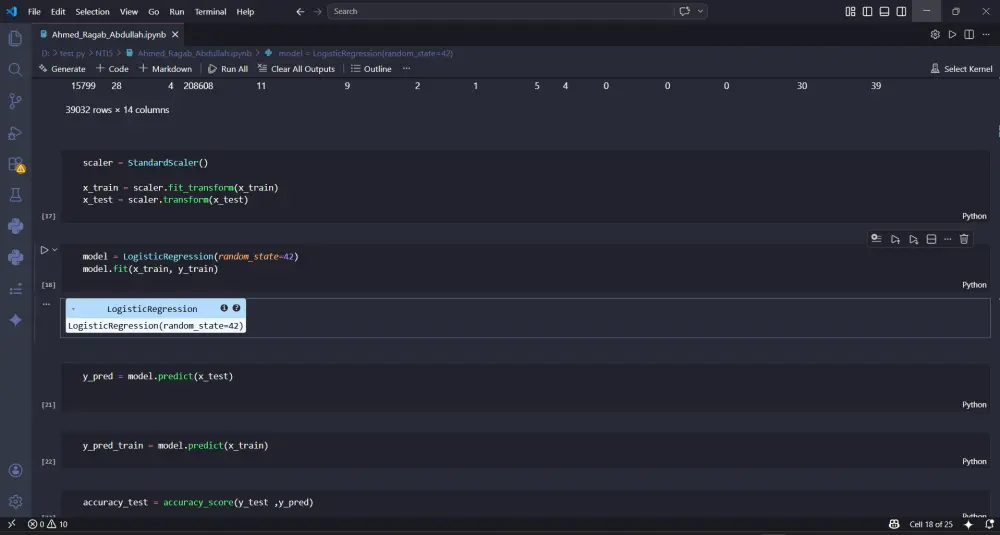The image size is (1000, 535).
Task: Open the Selection menu
Action: tap(92, 11)
